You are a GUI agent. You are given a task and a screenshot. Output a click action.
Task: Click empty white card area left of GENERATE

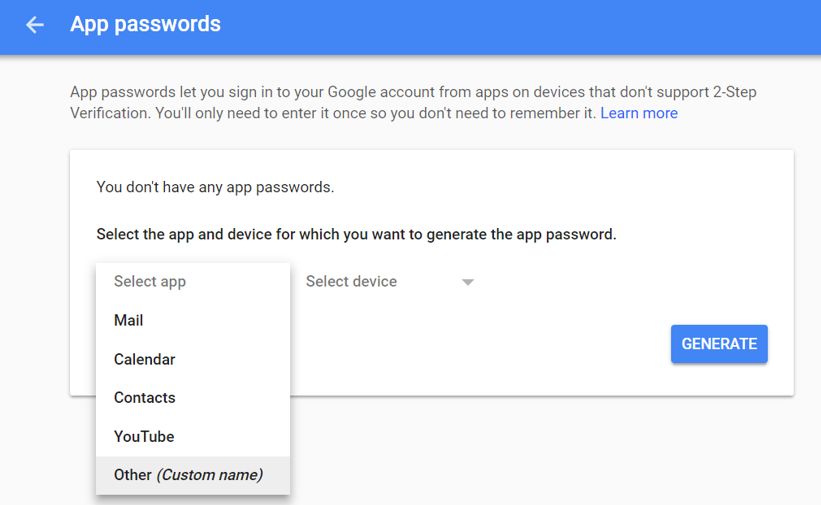click(x=480, y=345)
